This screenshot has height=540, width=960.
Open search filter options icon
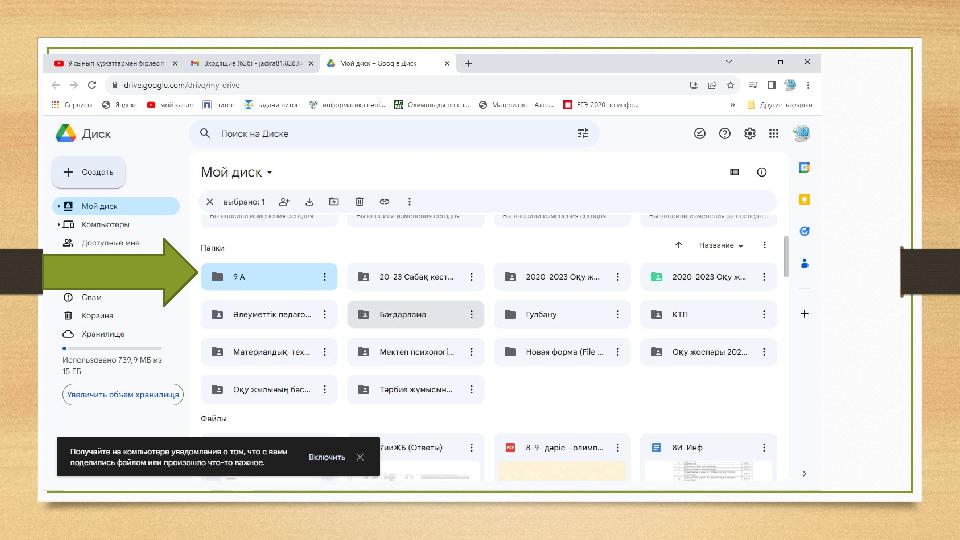click(583, 133)
